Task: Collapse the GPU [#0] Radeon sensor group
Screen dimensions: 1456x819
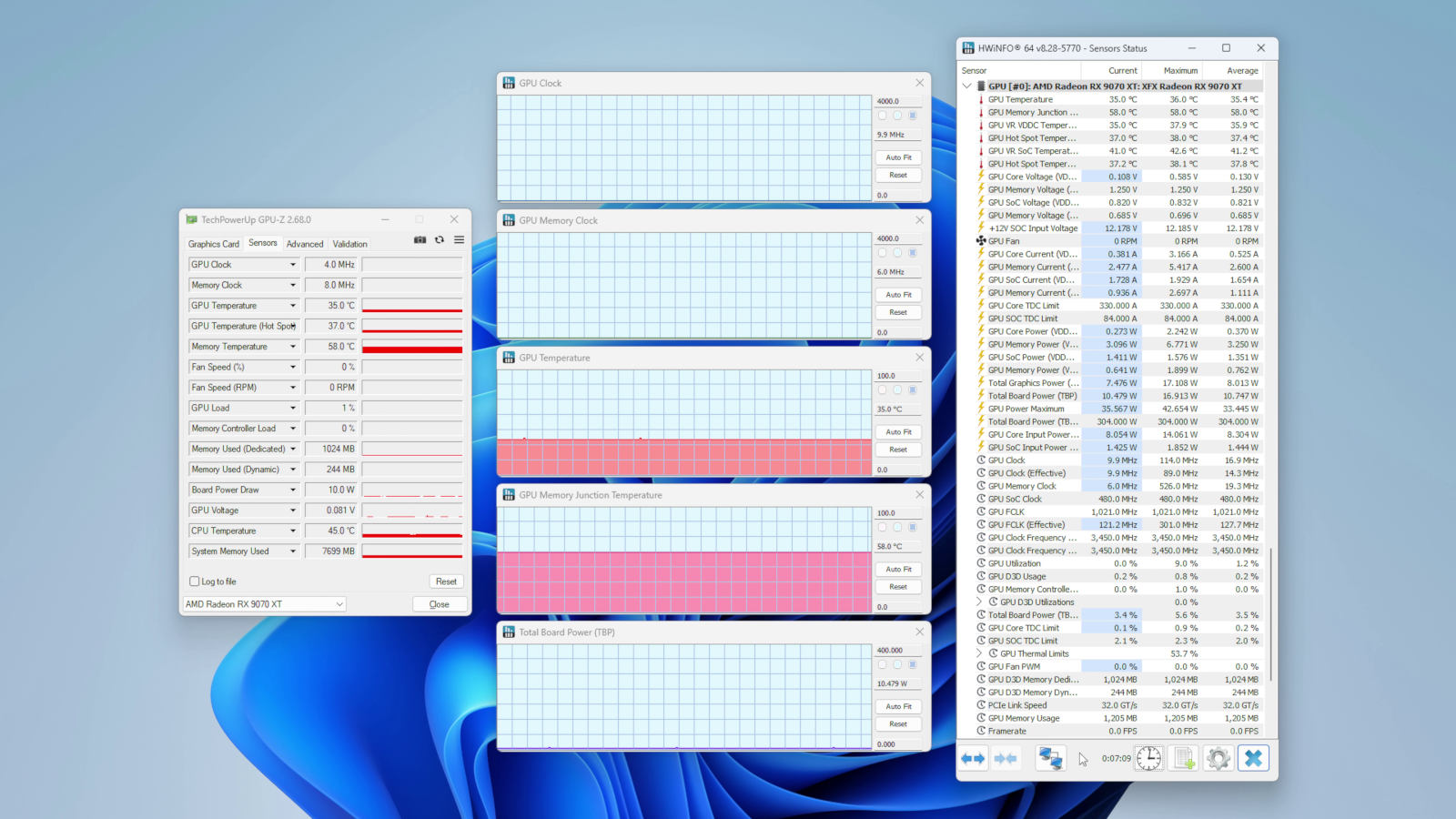Action: [966, 86]
